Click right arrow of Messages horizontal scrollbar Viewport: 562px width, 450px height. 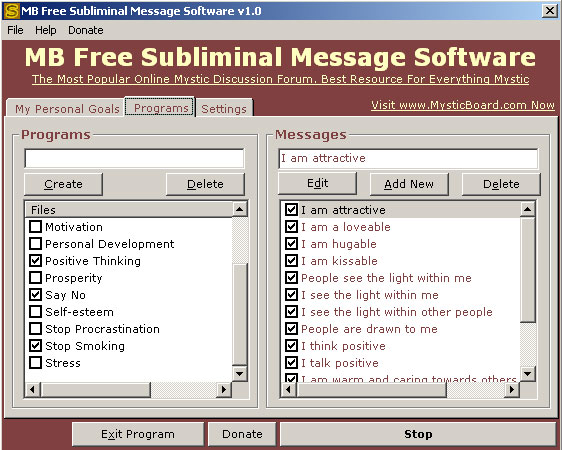click(512, 389)
